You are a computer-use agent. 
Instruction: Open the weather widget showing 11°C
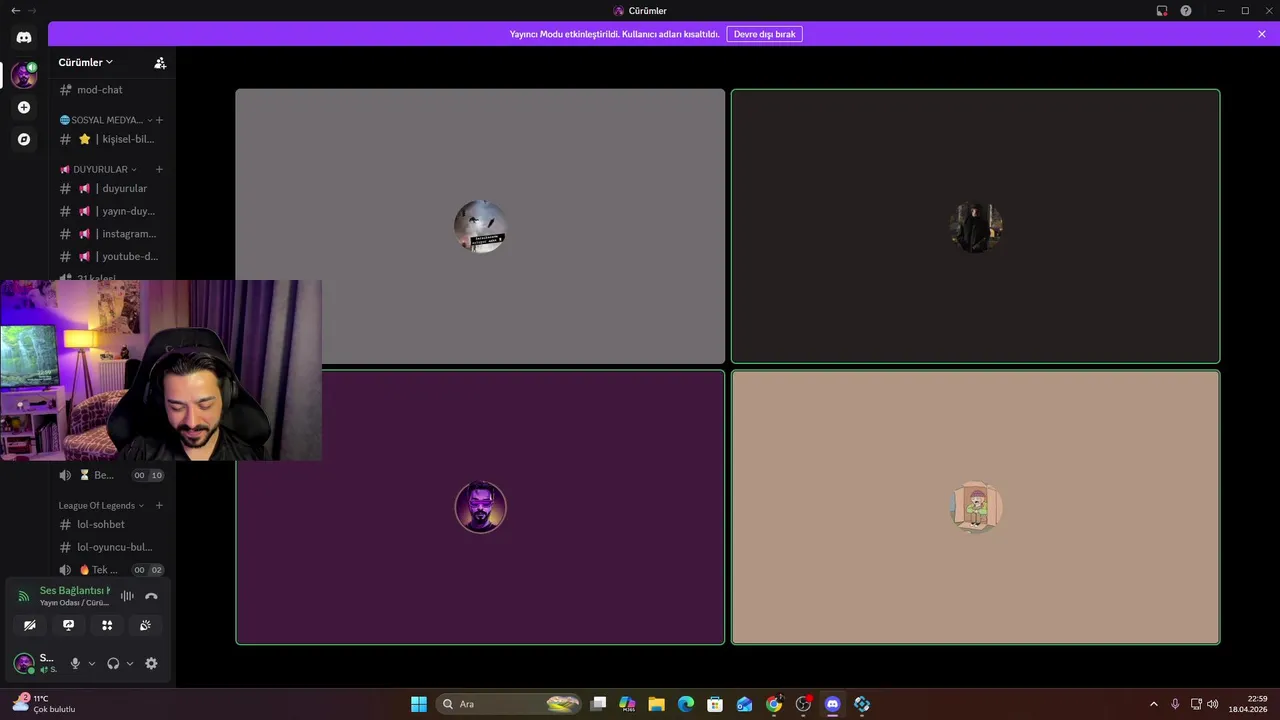(x=43, y=704)
